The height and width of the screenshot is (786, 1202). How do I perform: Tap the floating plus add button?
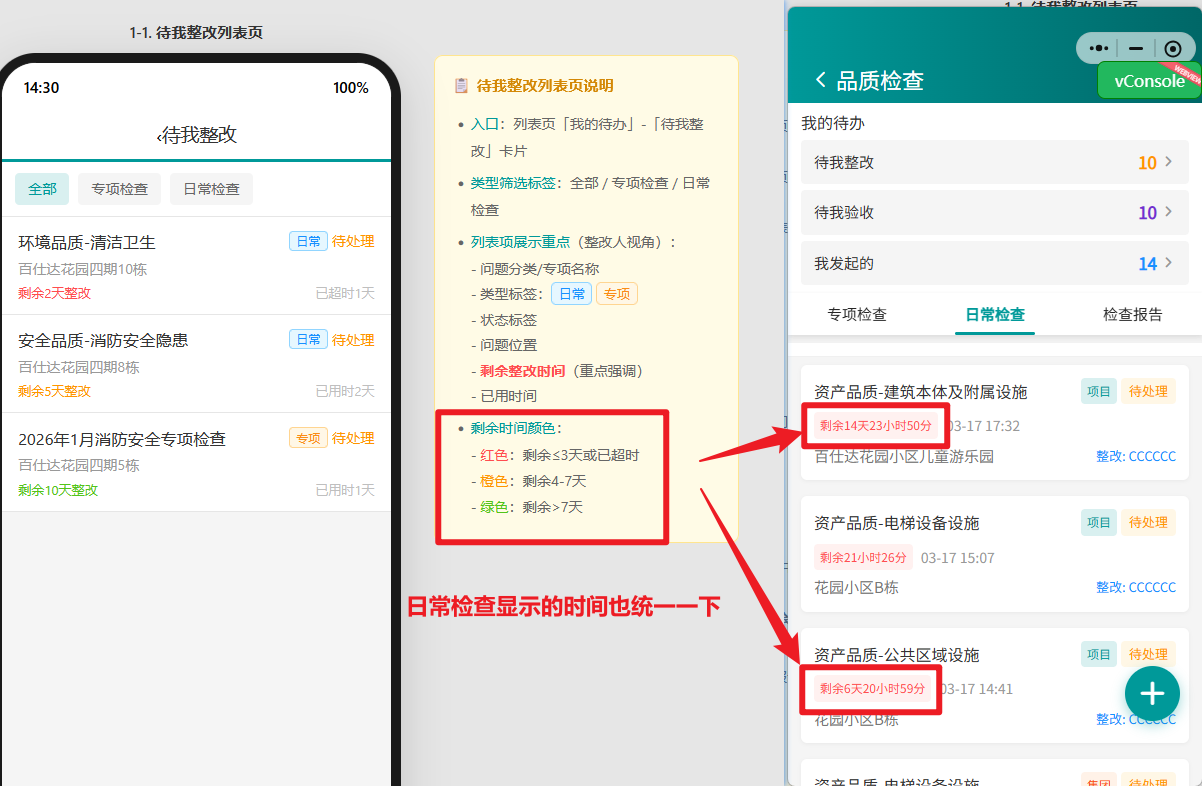point(1152,693)
